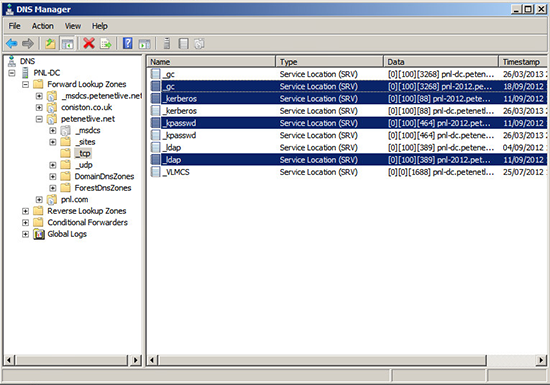The image size is (550, 385).
Task: Click the _VLMCS record icon
Action: point(155,172)
